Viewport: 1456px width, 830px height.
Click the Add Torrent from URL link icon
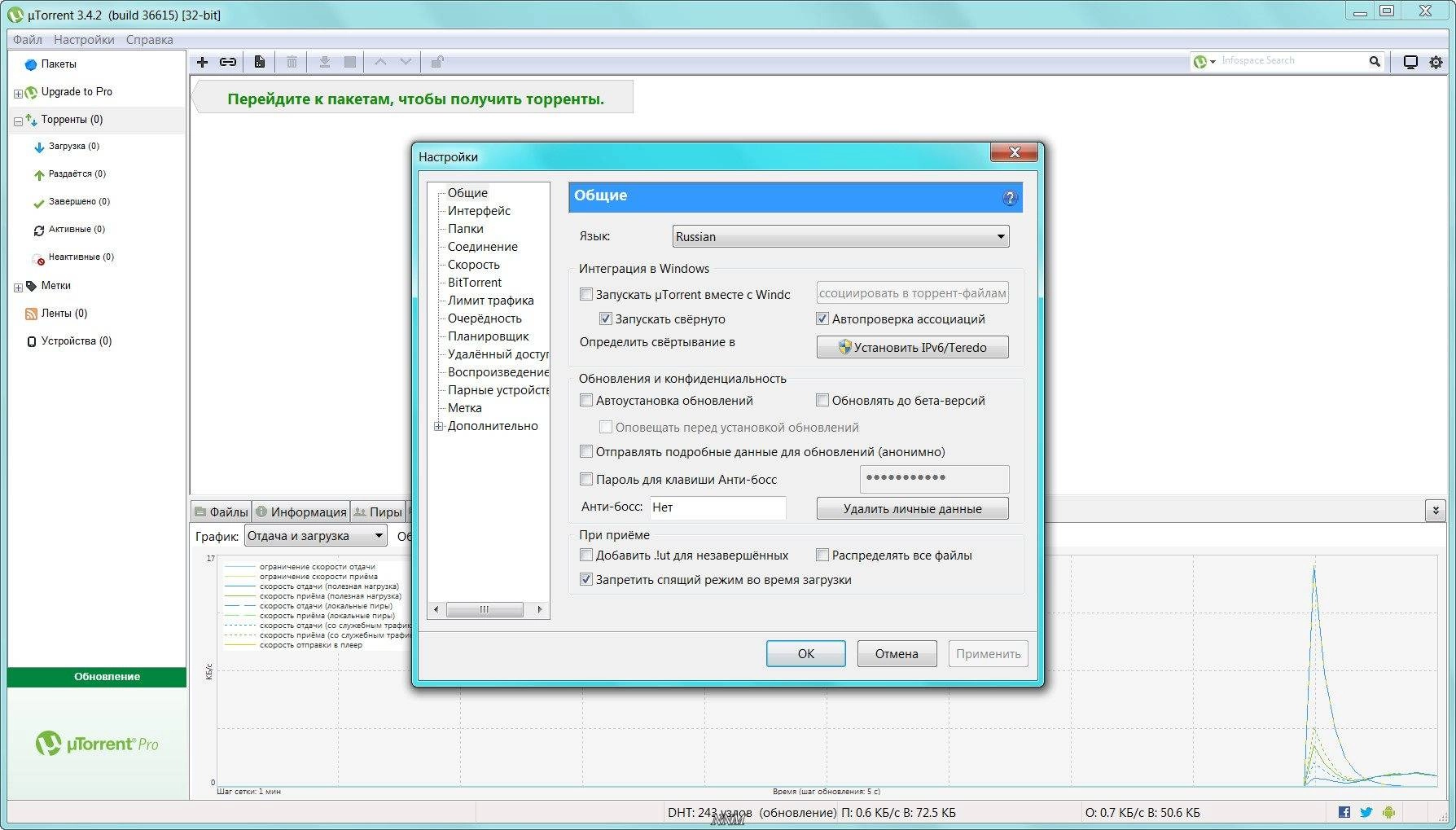coord(228,62)
